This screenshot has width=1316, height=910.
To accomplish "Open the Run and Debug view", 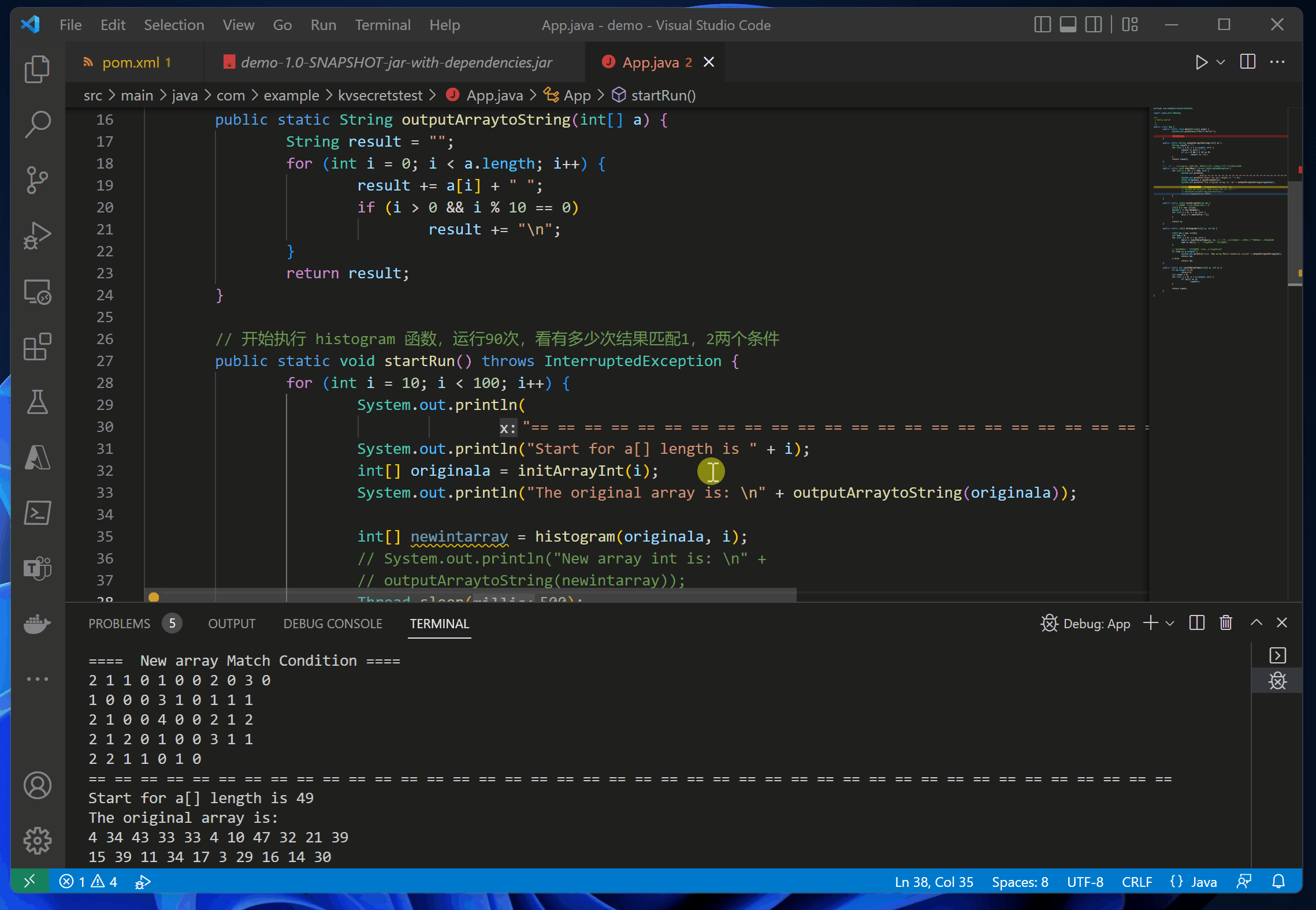I will pyautogui.click(x=38, y=236).
